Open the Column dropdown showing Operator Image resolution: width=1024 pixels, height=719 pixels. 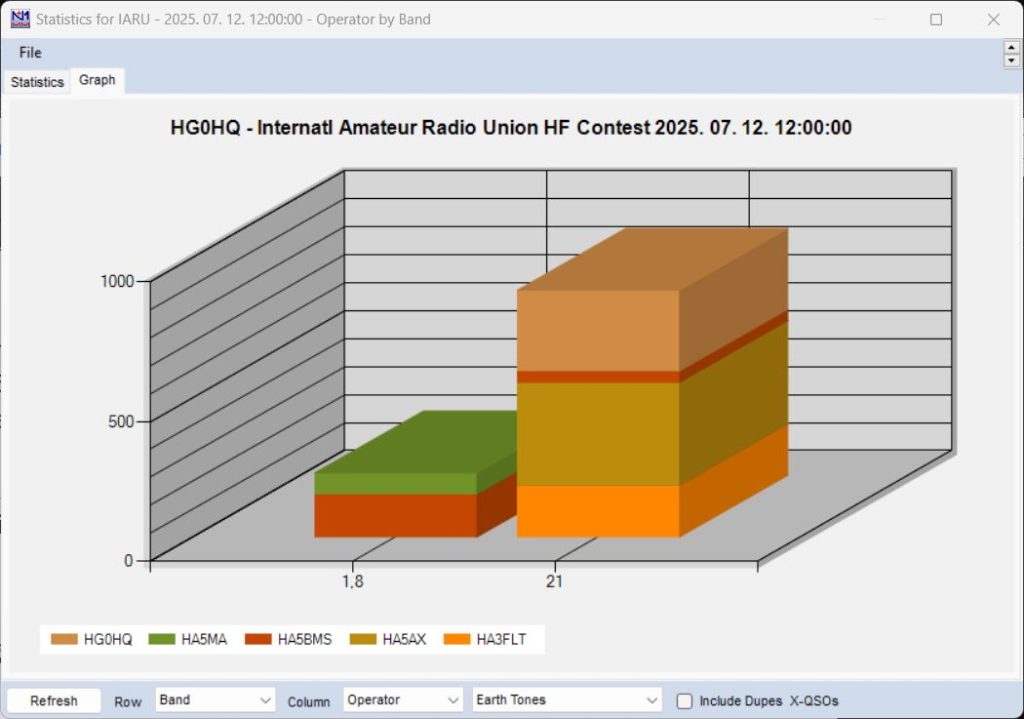coord(402,700)
